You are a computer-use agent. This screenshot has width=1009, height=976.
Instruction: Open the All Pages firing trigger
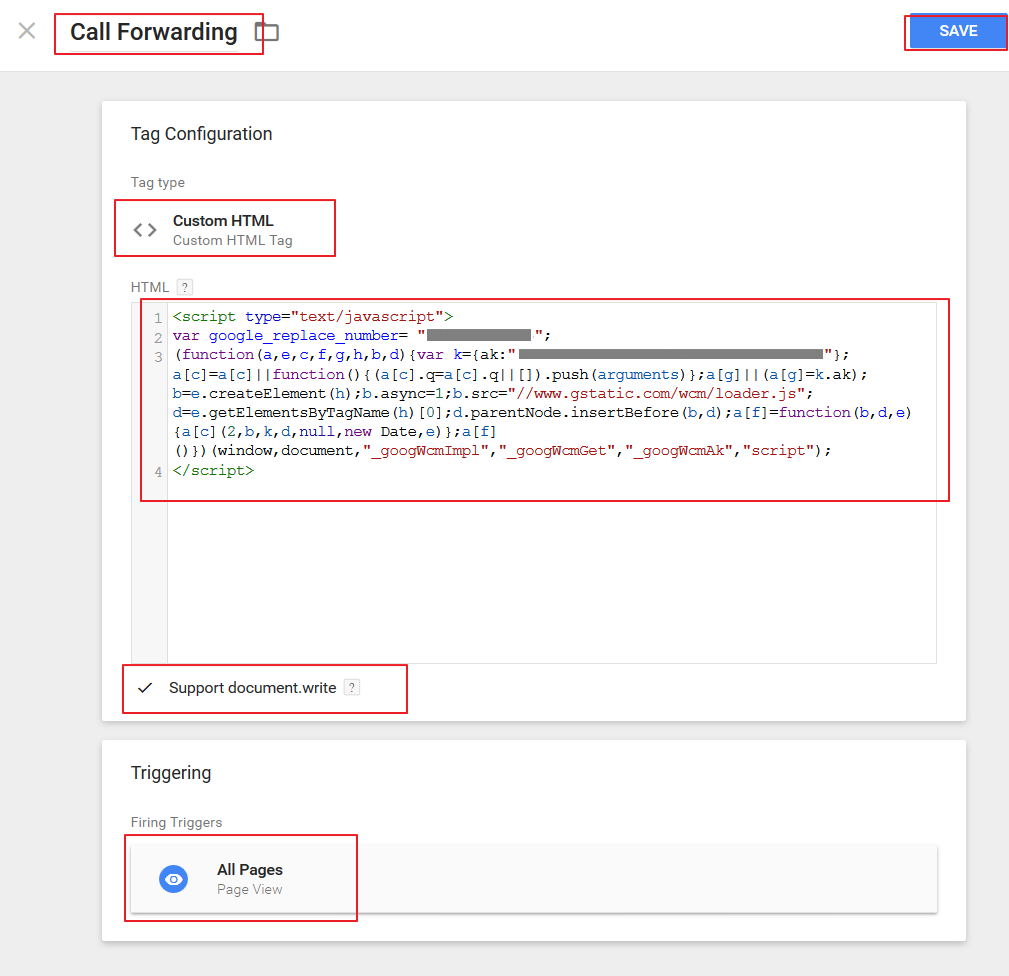click(x=533, y=879)
